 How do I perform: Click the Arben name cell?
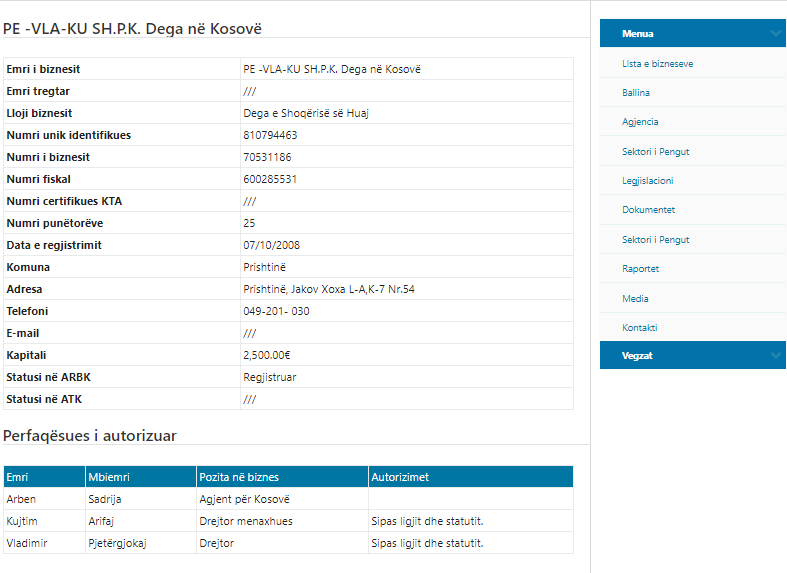pyautogui.click(x=21, y=499)
